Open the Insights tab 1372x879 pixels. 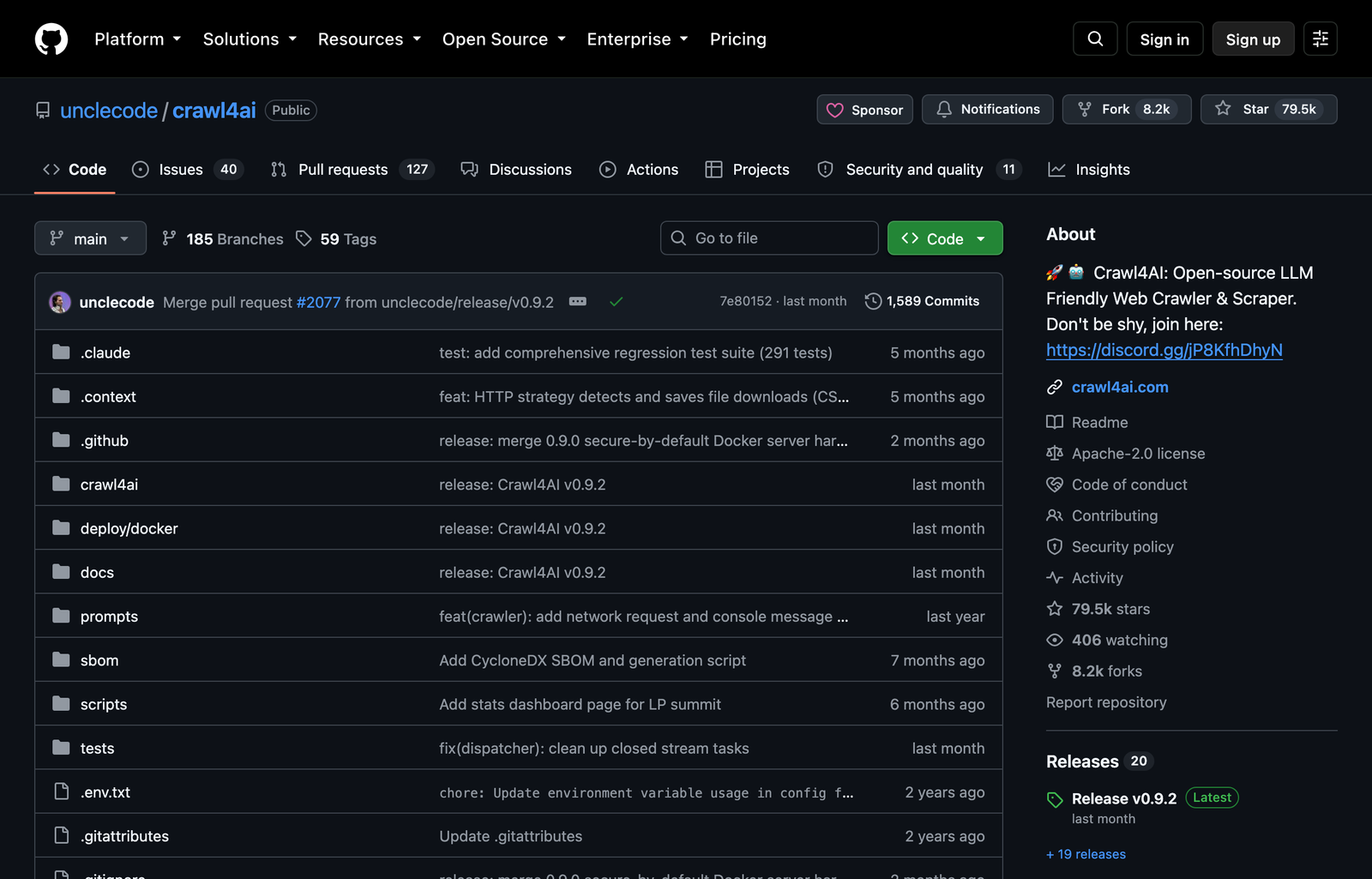1089,170
